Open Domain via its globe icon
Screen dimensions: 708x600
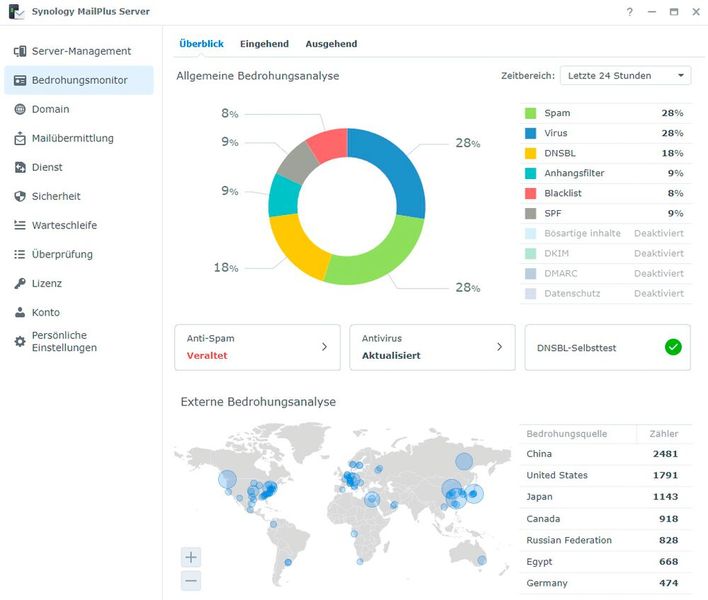[x=20, y=109]
